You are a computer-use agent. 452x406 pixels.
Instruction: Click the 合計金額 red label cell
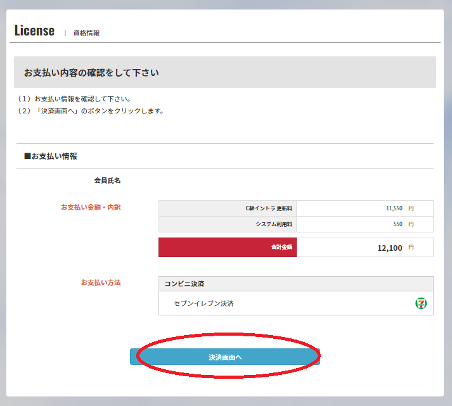(228, 247)
